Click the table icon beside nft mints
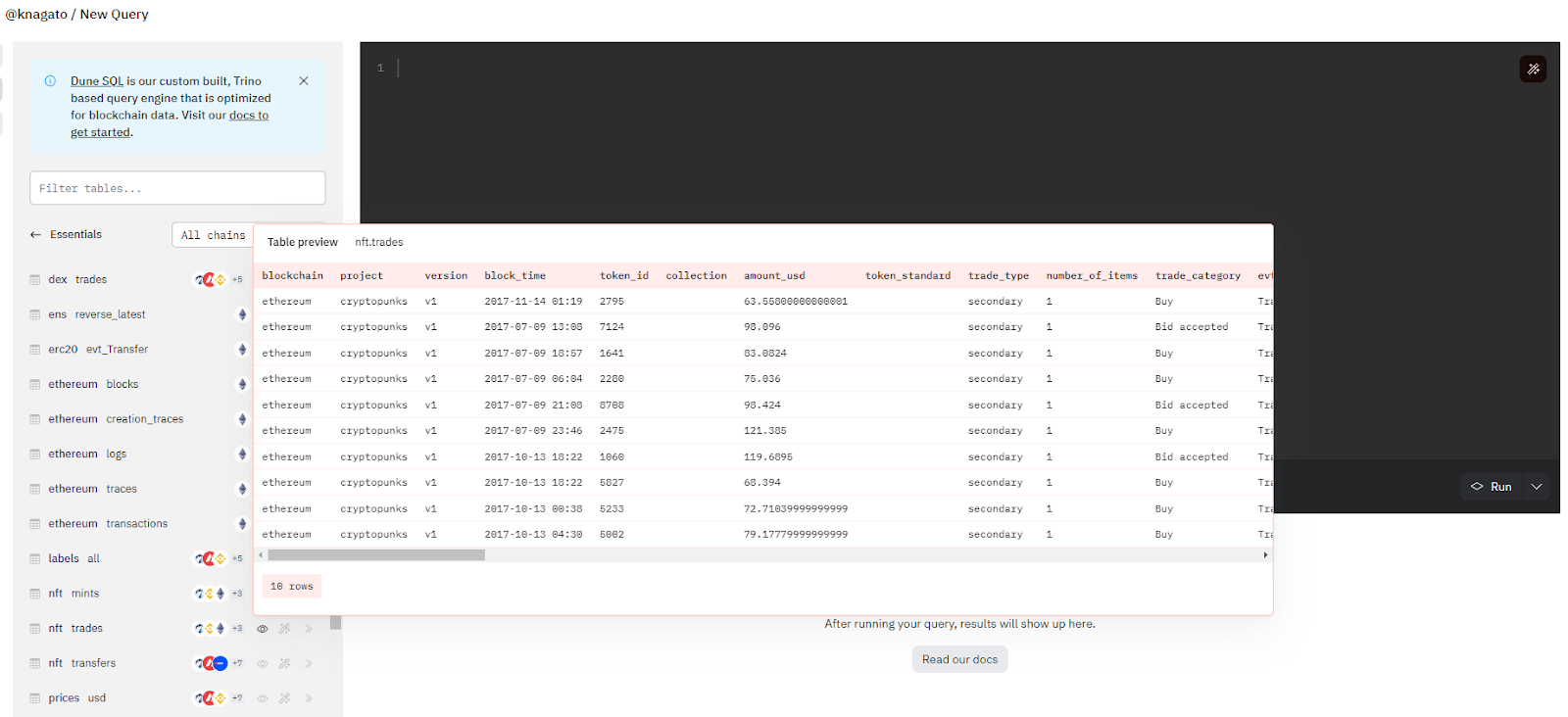 point(35,594)
